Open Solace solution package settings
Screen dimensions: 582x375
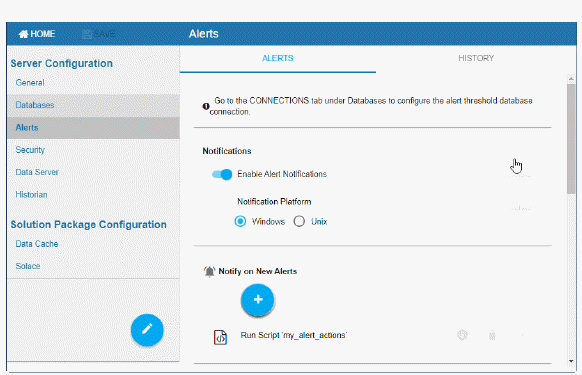tap(28, 266)
